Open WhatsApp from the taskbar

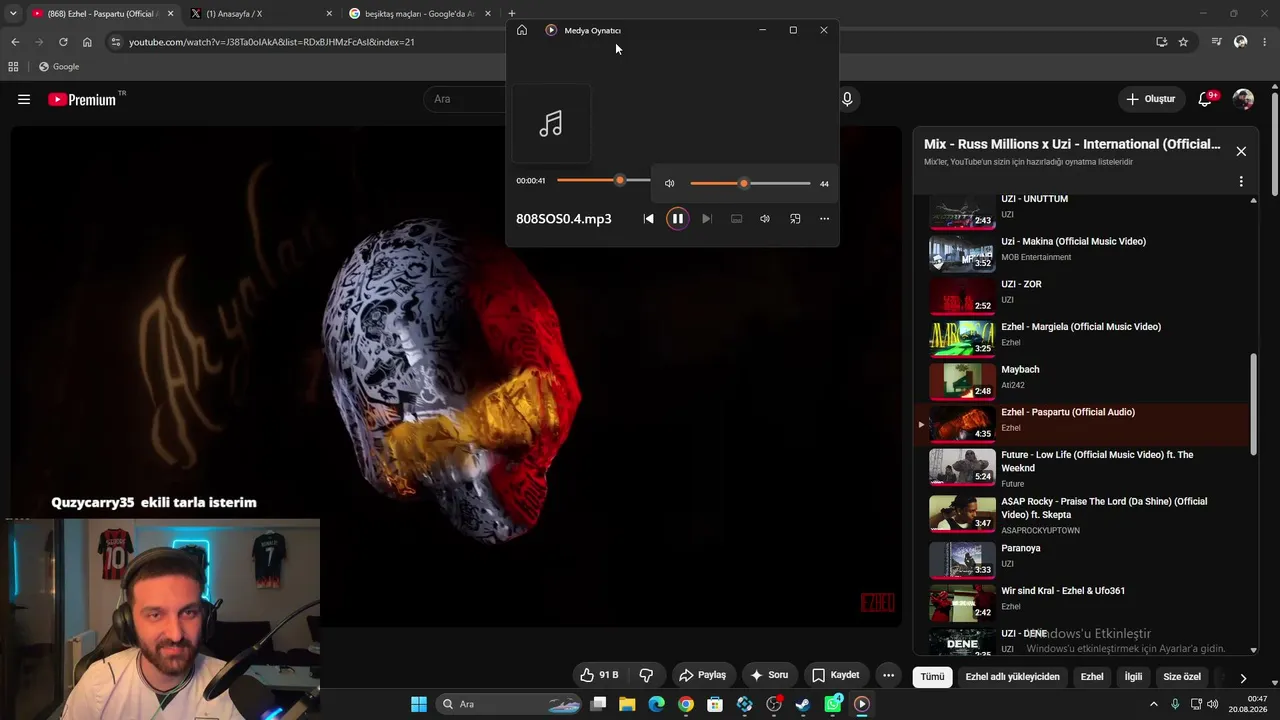pos(833,704)
